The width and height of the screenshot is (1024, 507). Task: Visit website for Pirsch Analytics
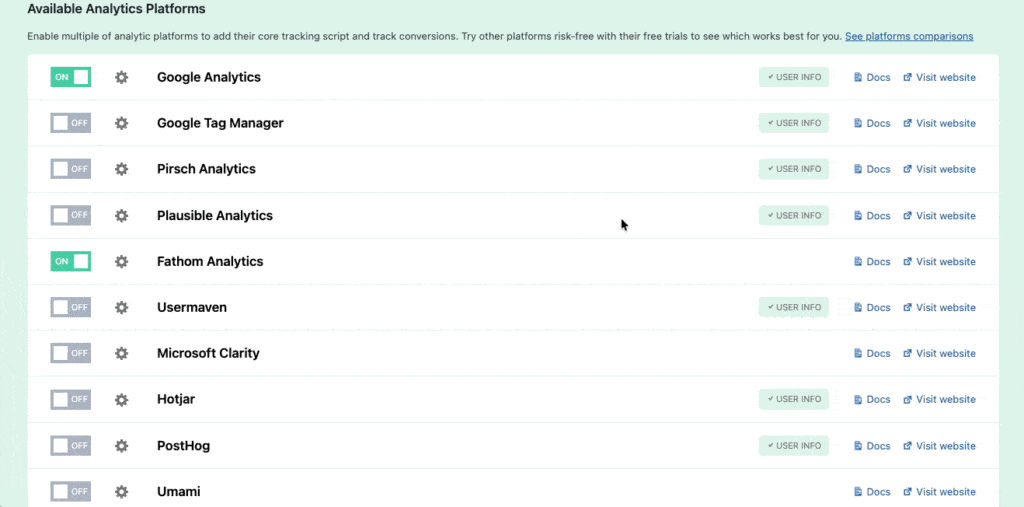click(x=939, y=169)
